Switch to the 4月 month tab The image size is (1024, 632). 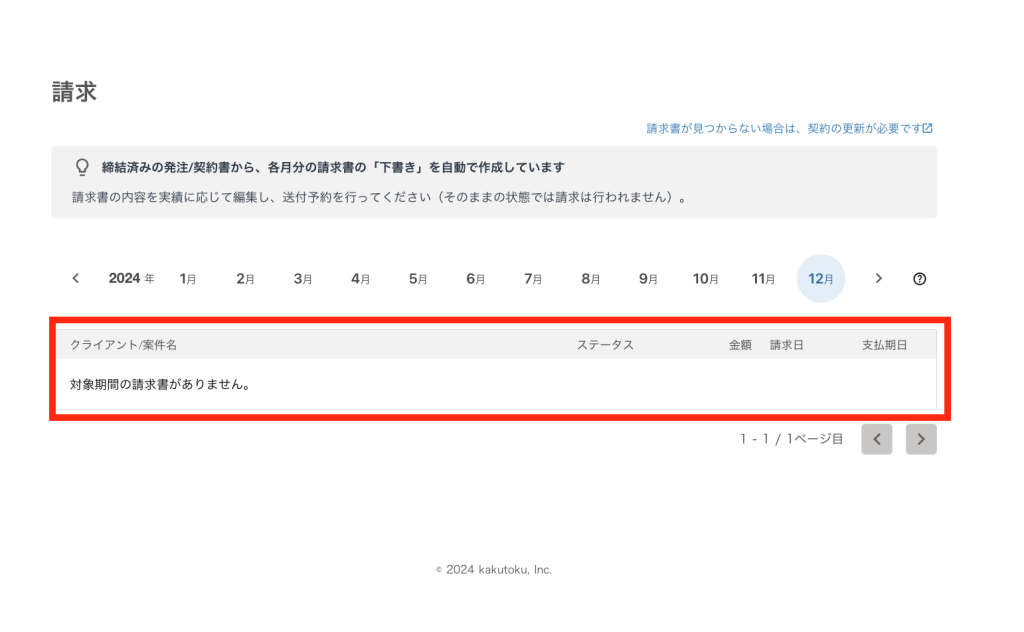pyautogui.click(x=361, y=279)
